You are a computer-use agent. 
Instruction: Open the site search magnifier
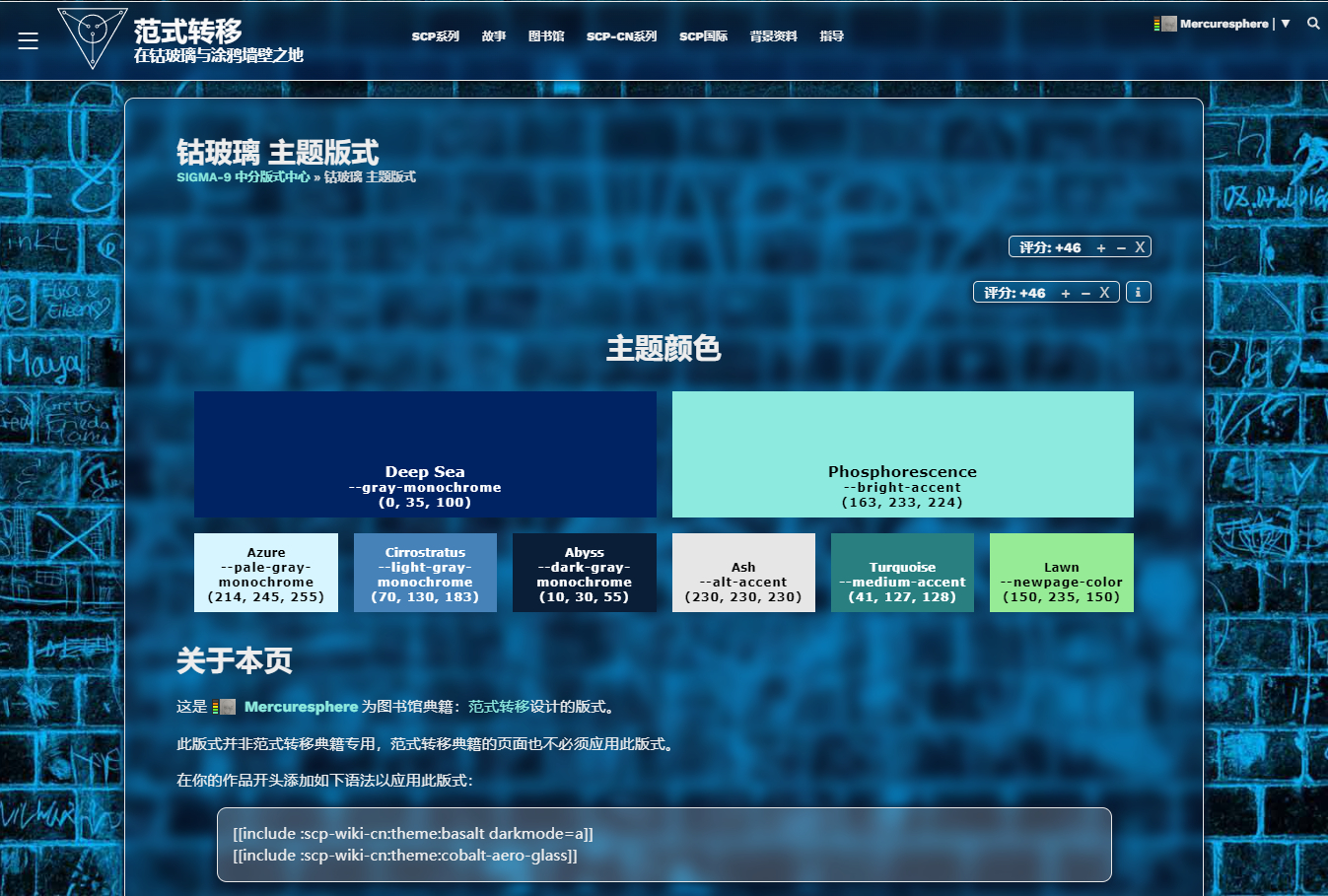click(x=1313, y=24)
